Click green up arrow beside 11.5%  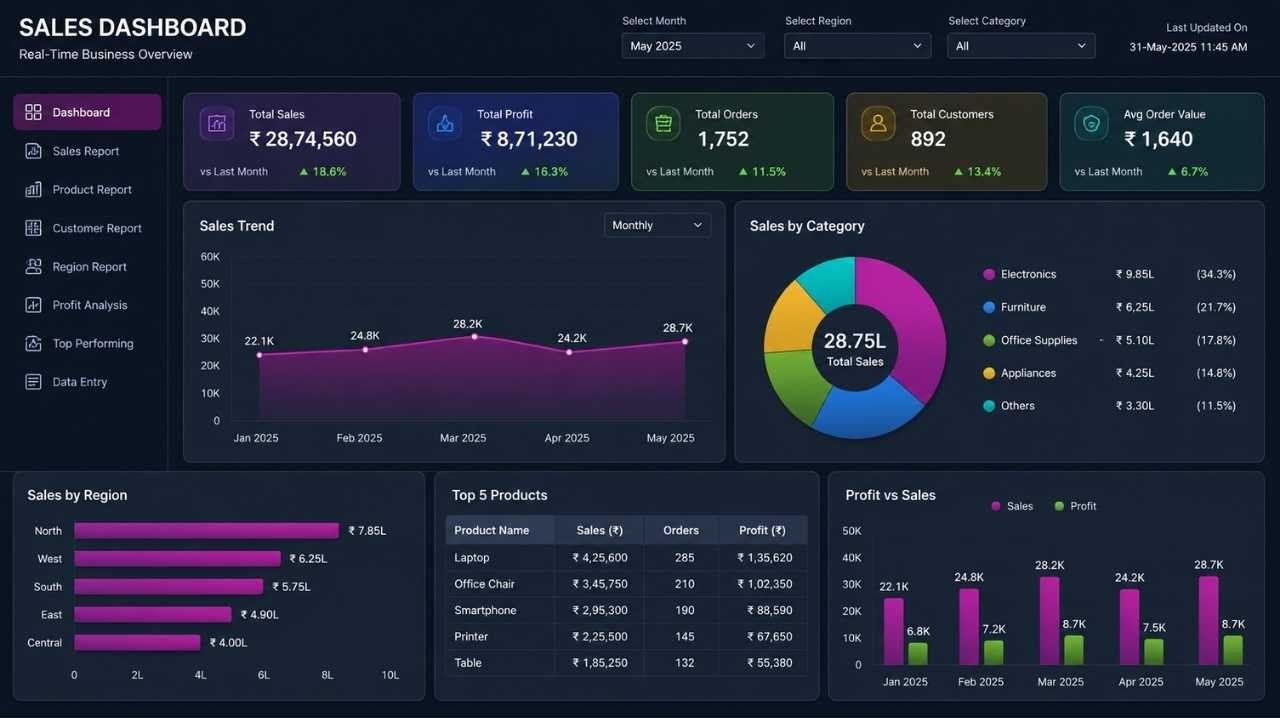point(743,172)
